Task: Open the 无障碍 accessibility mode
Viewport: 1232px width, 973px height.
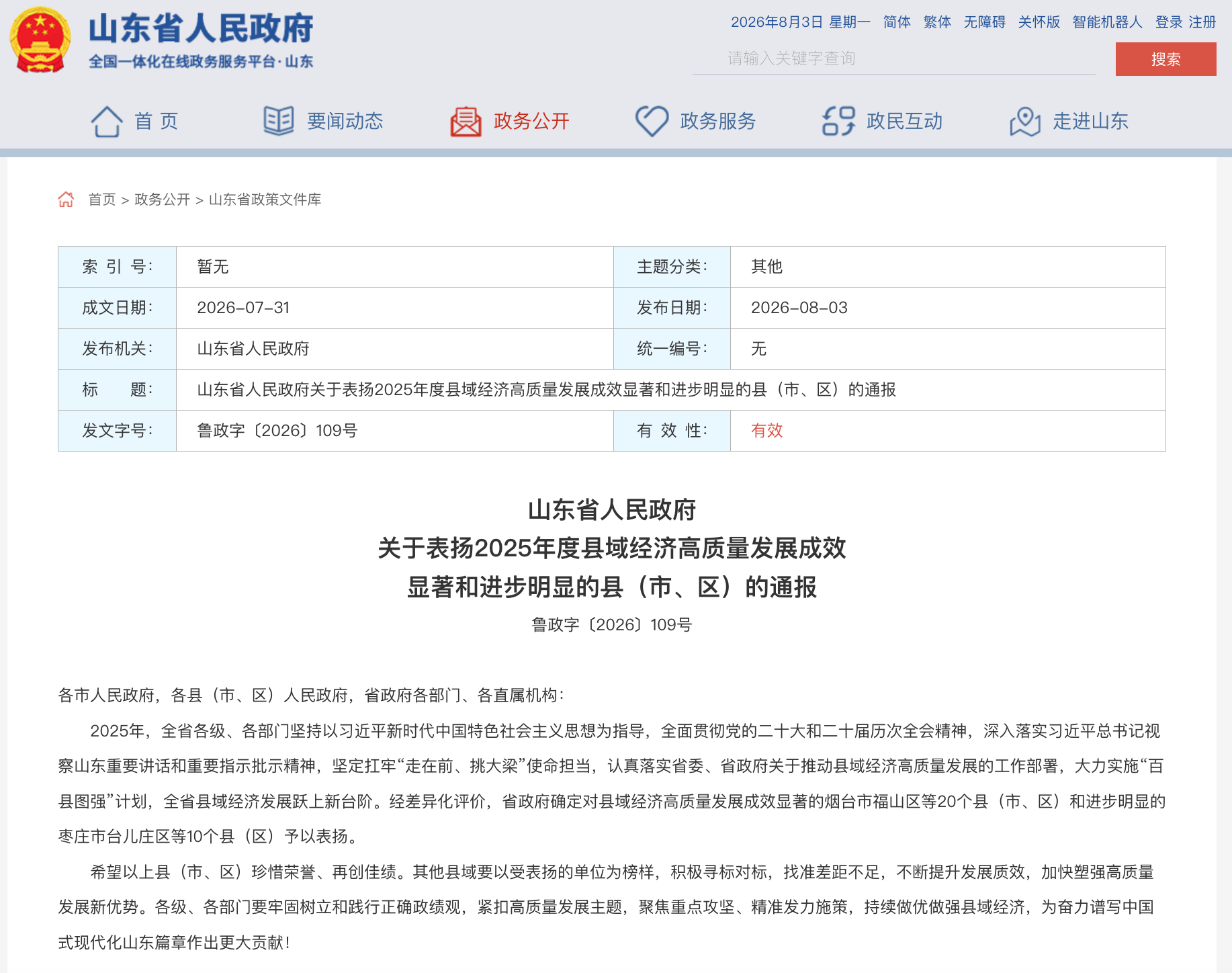Action: point(984,22)
